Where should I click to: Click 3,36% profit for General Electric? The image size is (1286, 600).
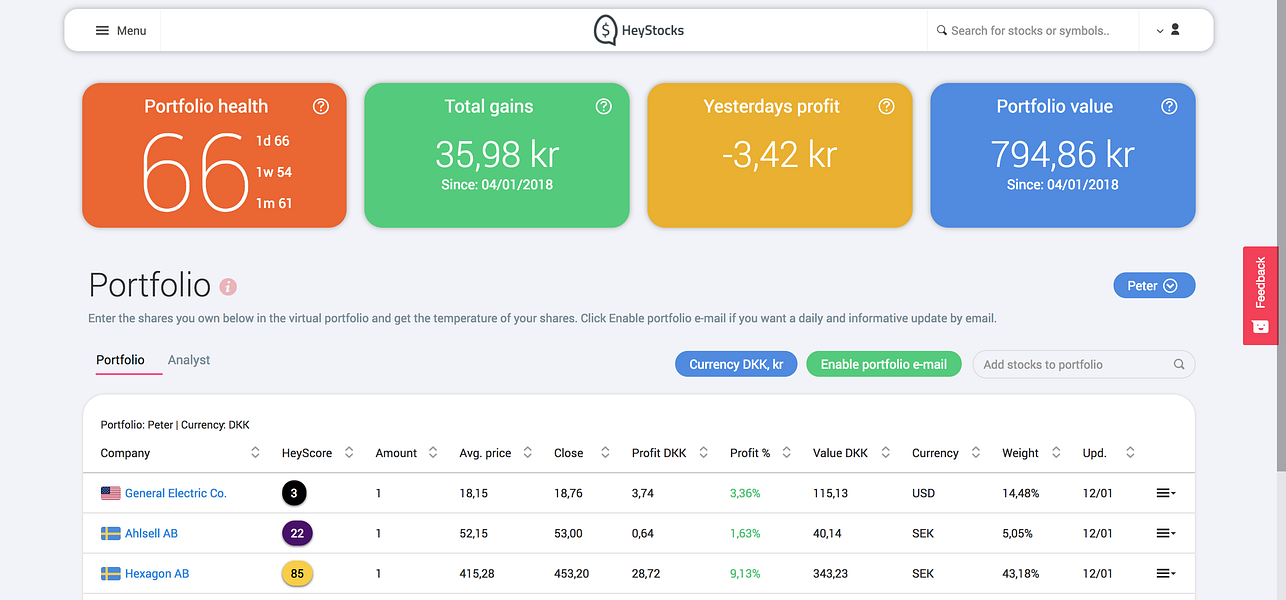pyautogui.click(x=746, y=493)
